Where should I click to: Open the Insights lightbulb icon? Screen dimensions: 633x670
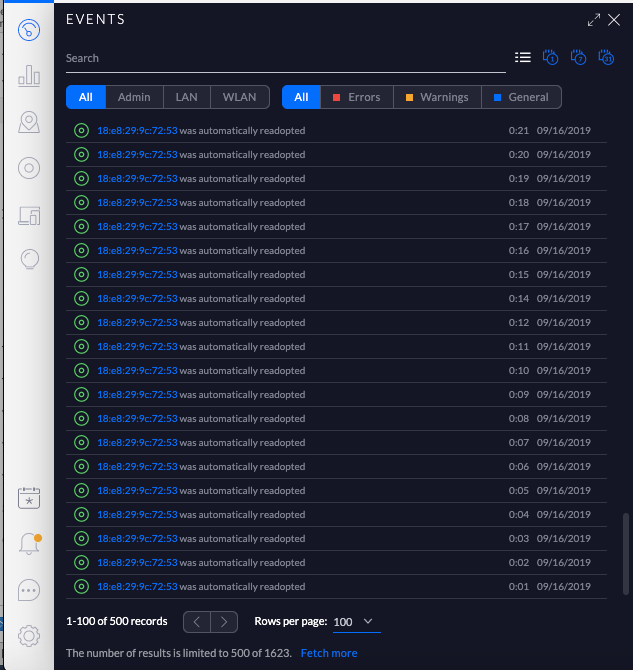coord(29,259)
